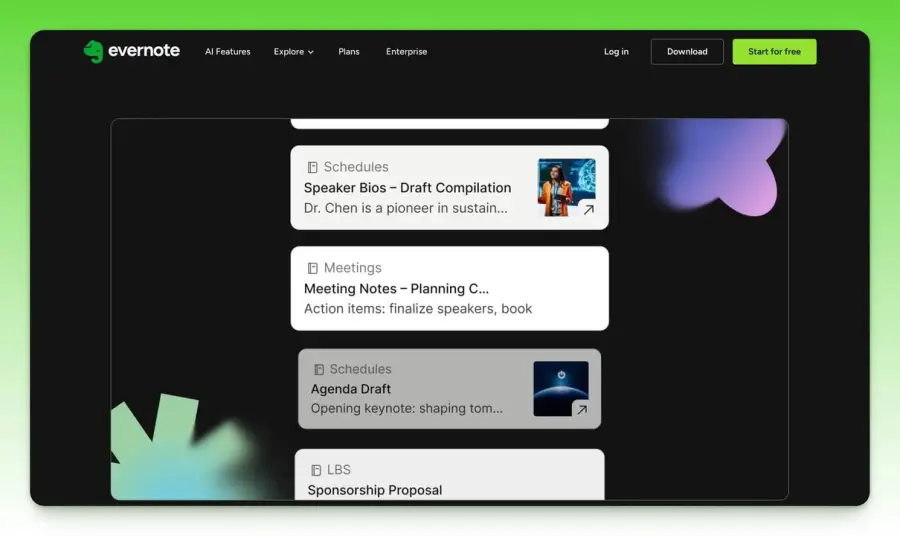The image size is (900, 536).
Task: Click the Download button
Action: (x=687, y=52)
